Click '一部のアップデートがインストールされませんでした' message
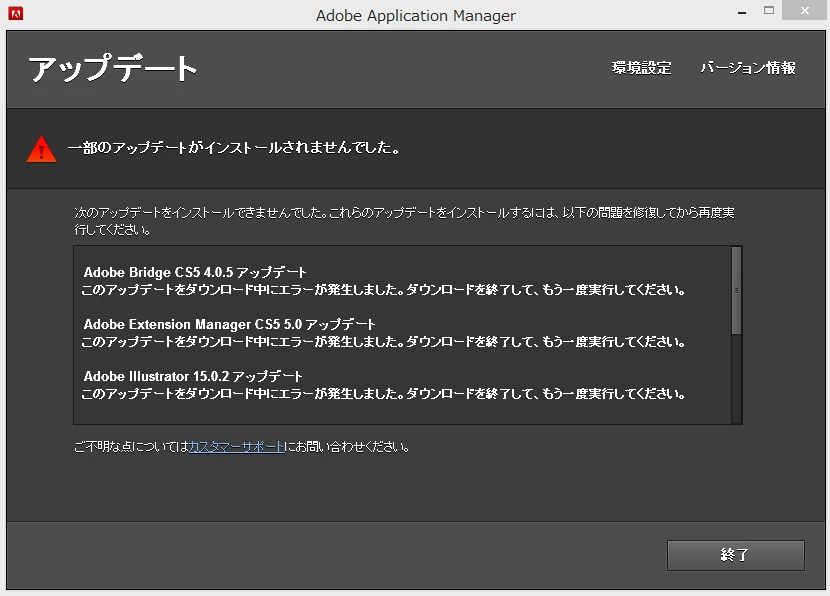 [233, 148]
